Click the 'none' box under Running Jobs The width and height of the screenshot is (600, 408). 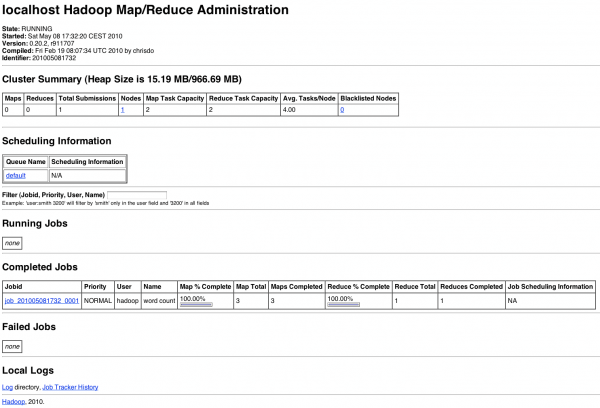pyautogui.click(x=12, y=243)
